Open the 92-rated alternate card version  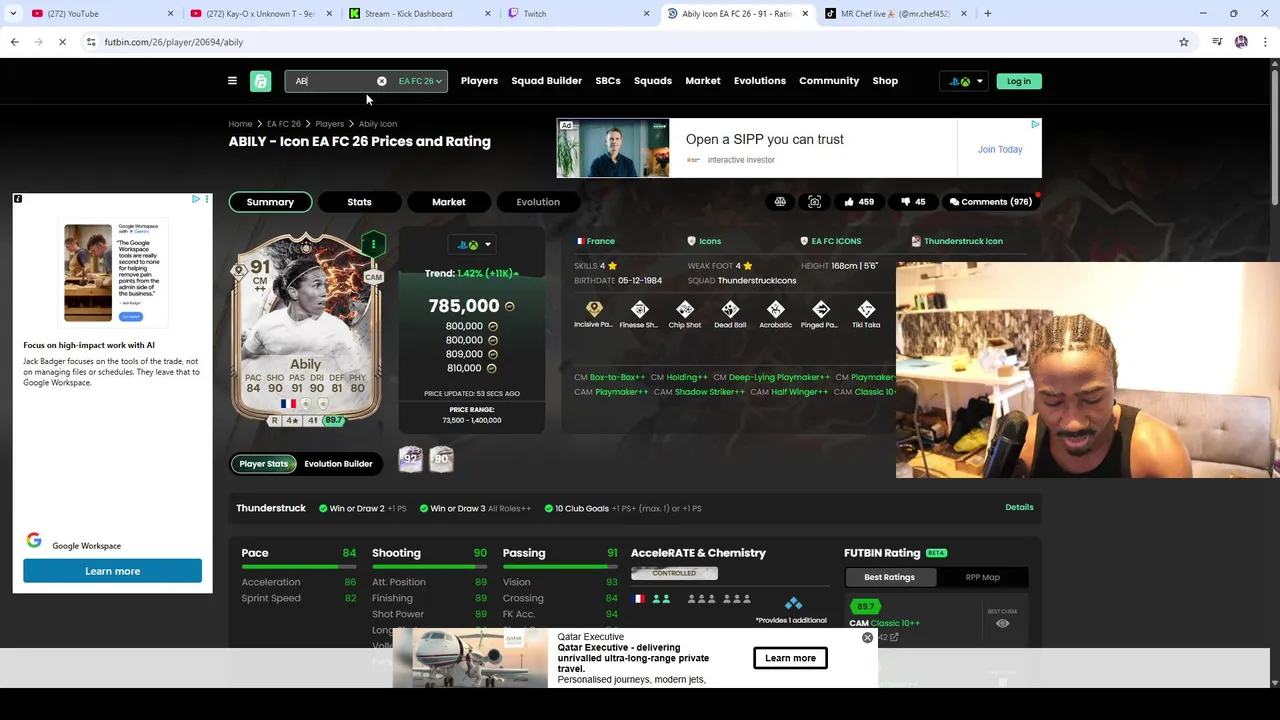(410, 459)
